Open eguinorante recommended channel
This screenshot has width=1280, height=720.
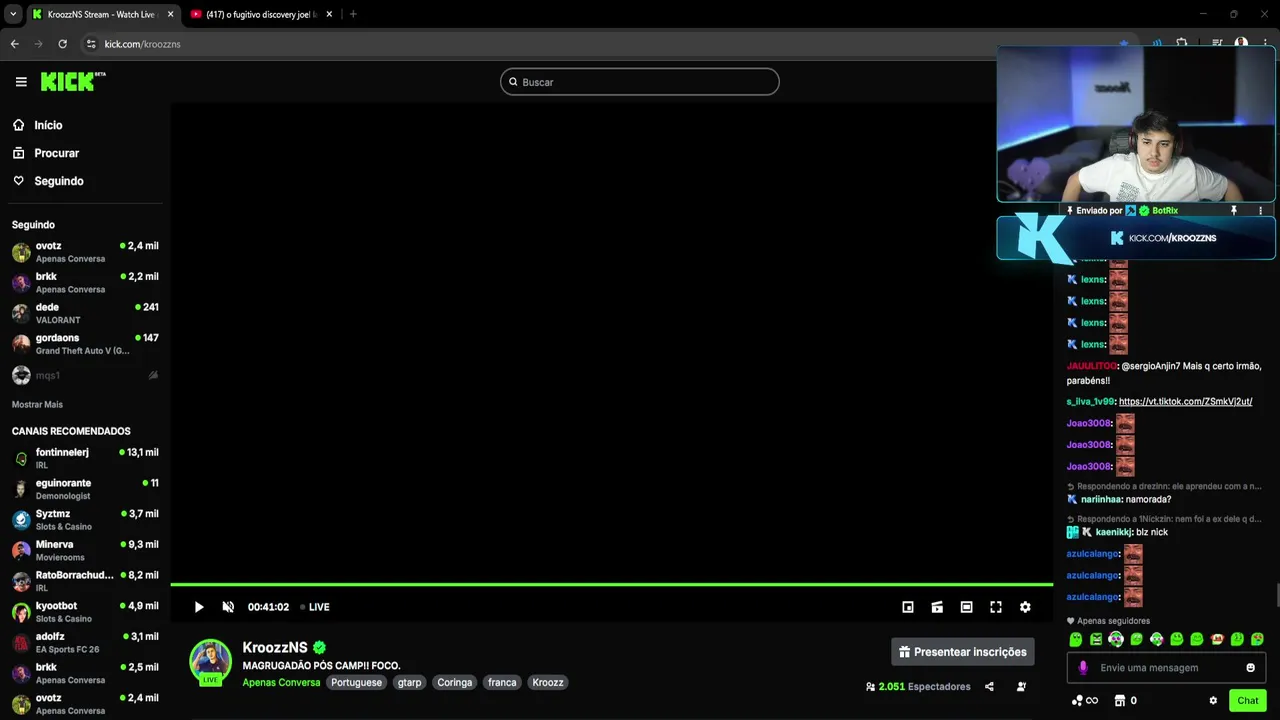pyautogui.click(x=85, y=489)
